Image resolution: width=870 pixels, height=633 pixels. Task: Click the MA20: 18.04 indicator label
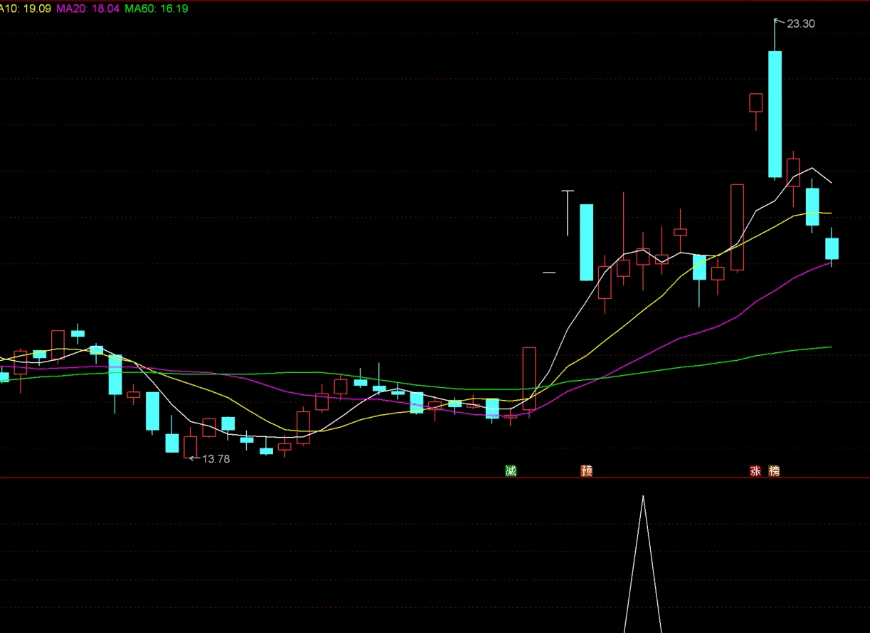click(88, 8)
